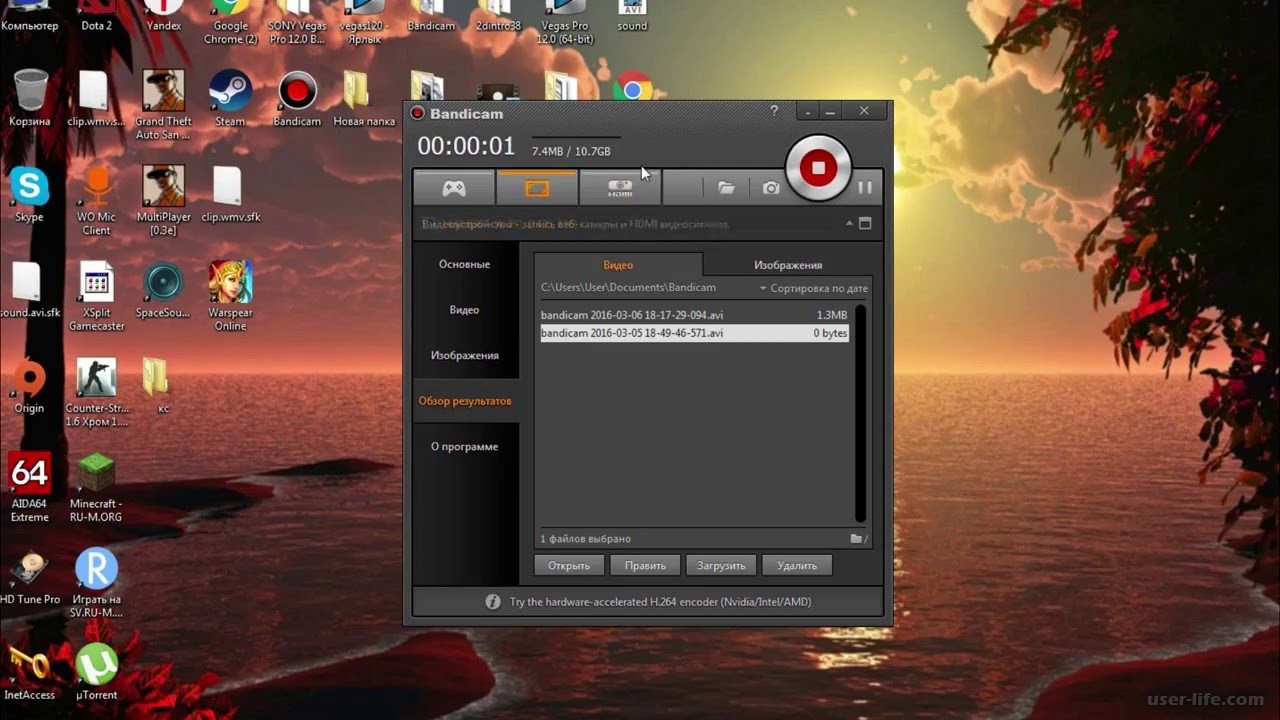Collapse the panel with the small up arrow
This screenshot has width=1280, height=720.
850,223
